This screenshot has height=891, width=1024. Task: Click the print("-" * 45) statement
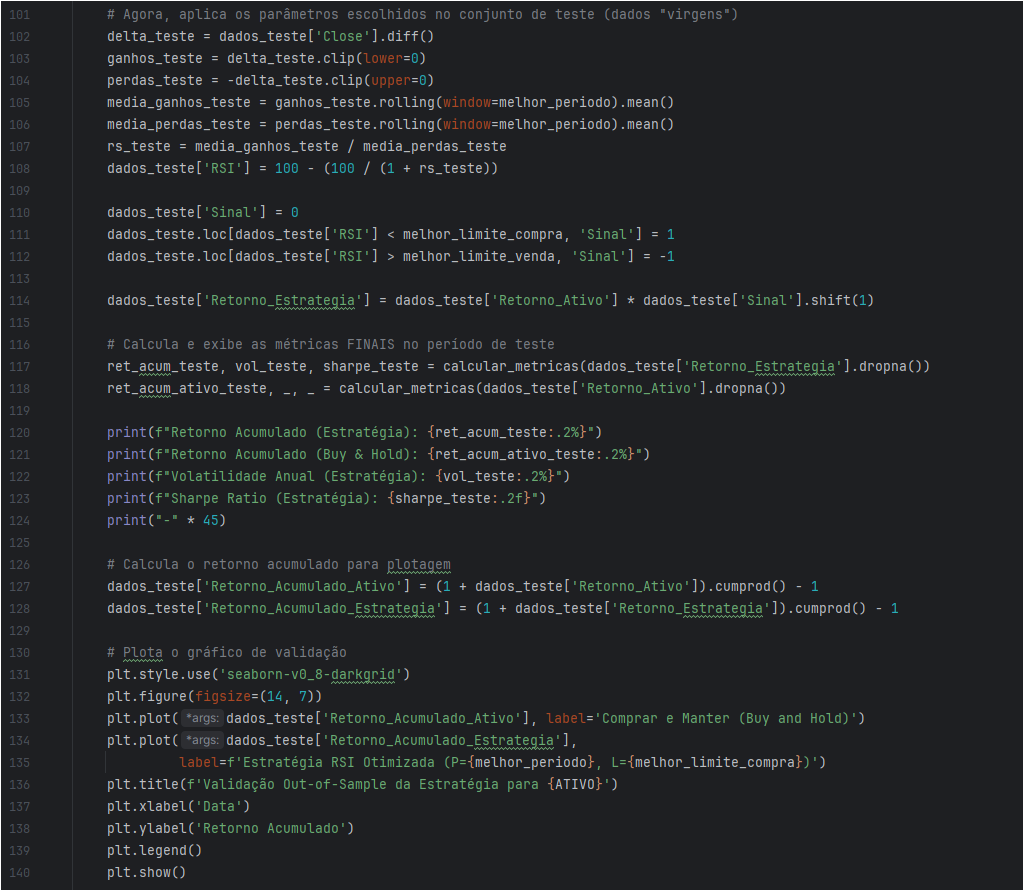pyautogui.click(x=166, y=520)
